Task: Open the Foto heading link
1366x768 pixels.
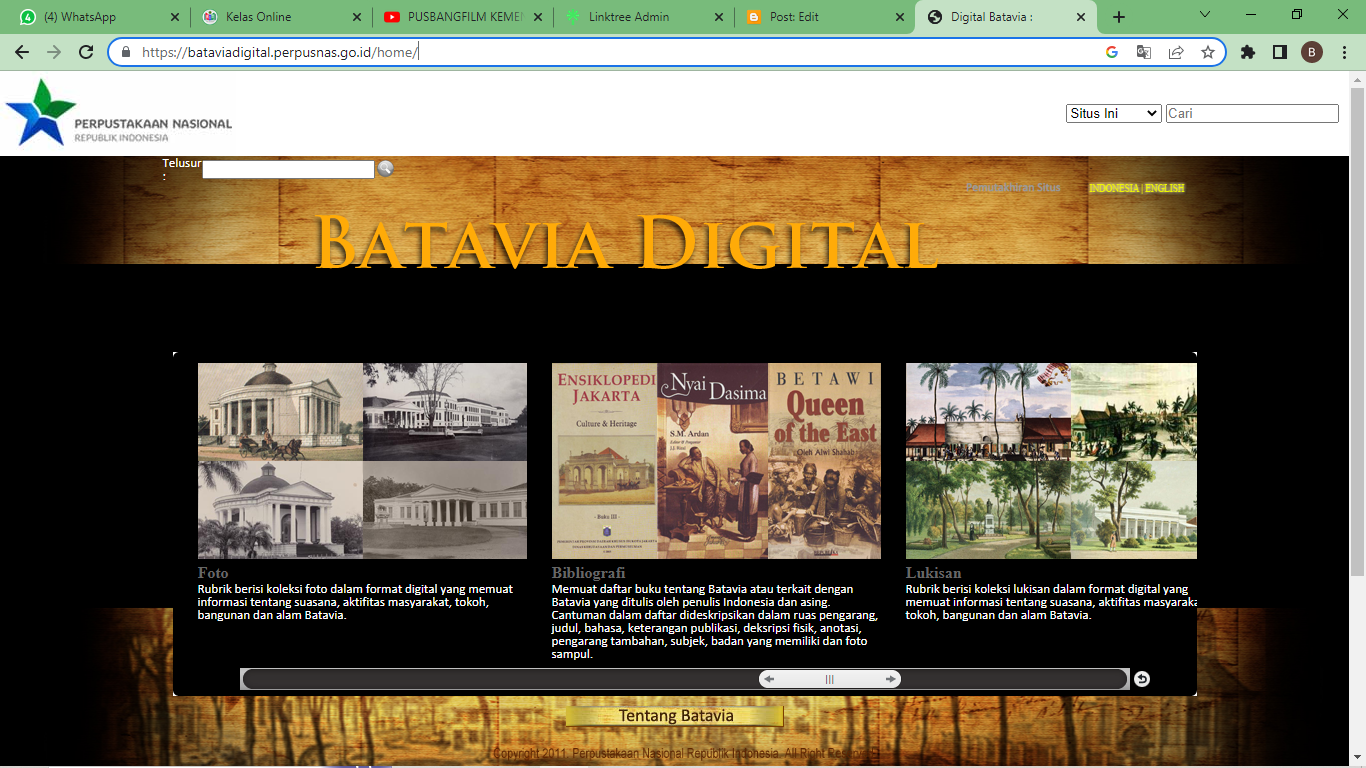Action: tap(213, 573)
